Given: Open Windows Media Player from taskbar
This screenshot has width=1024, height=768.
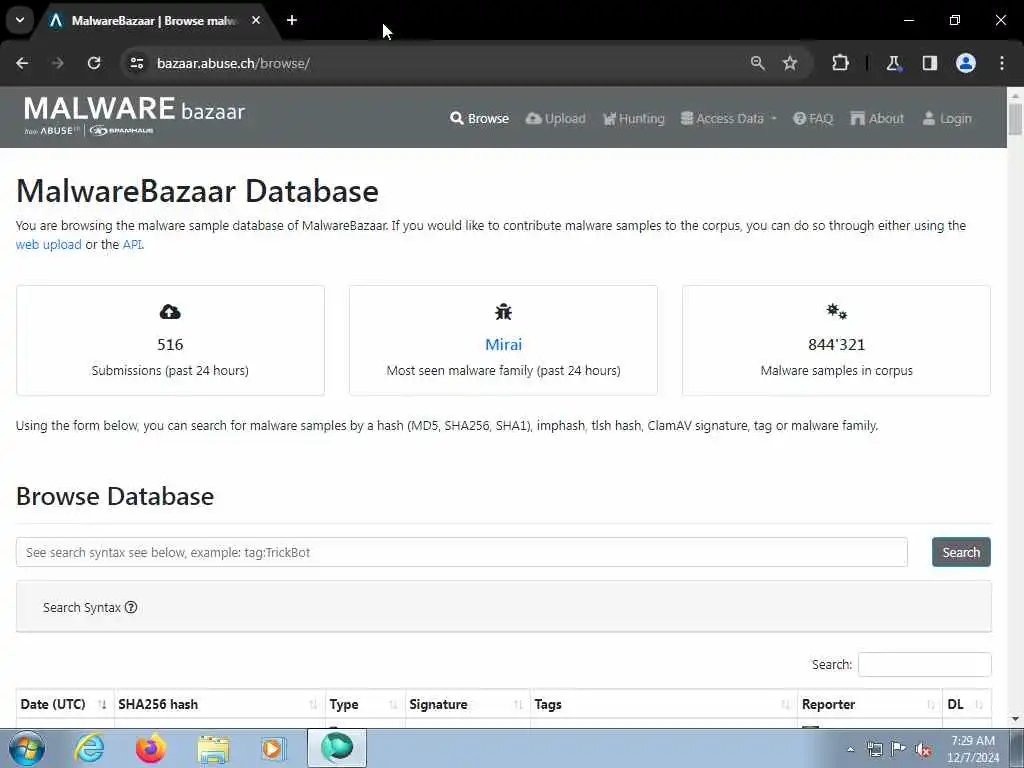Looking at the screenshot, I should (273, 748).
